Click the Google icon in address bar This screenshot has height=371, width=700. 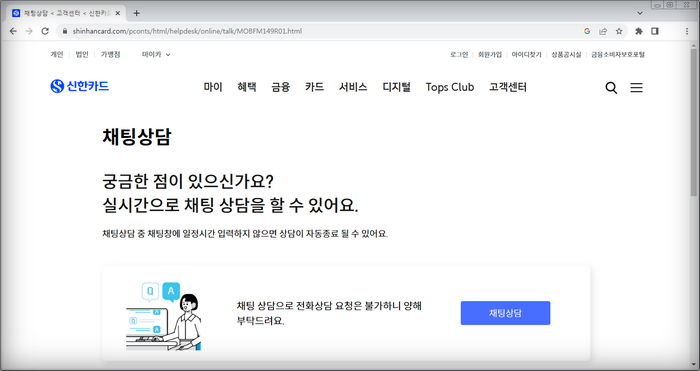587,31
